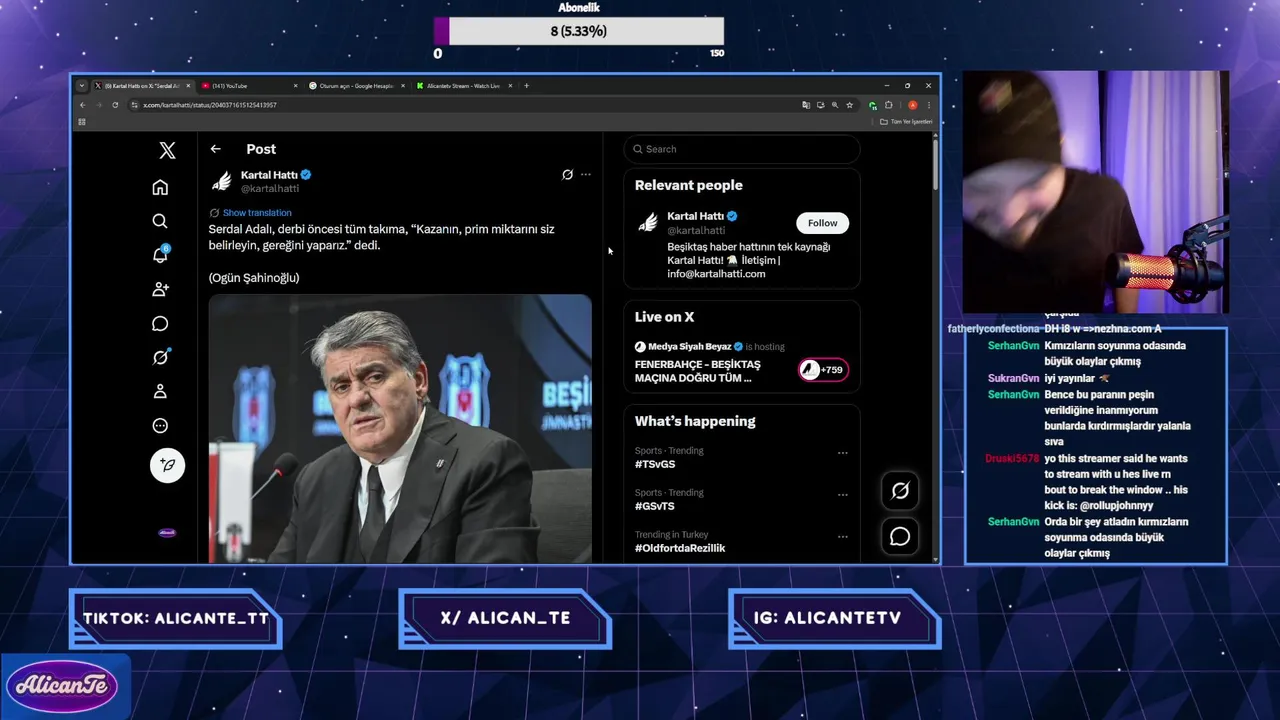This screenshot has height=720, width=1280.
Task: Bookmark page with star icon
Action: 849,105
